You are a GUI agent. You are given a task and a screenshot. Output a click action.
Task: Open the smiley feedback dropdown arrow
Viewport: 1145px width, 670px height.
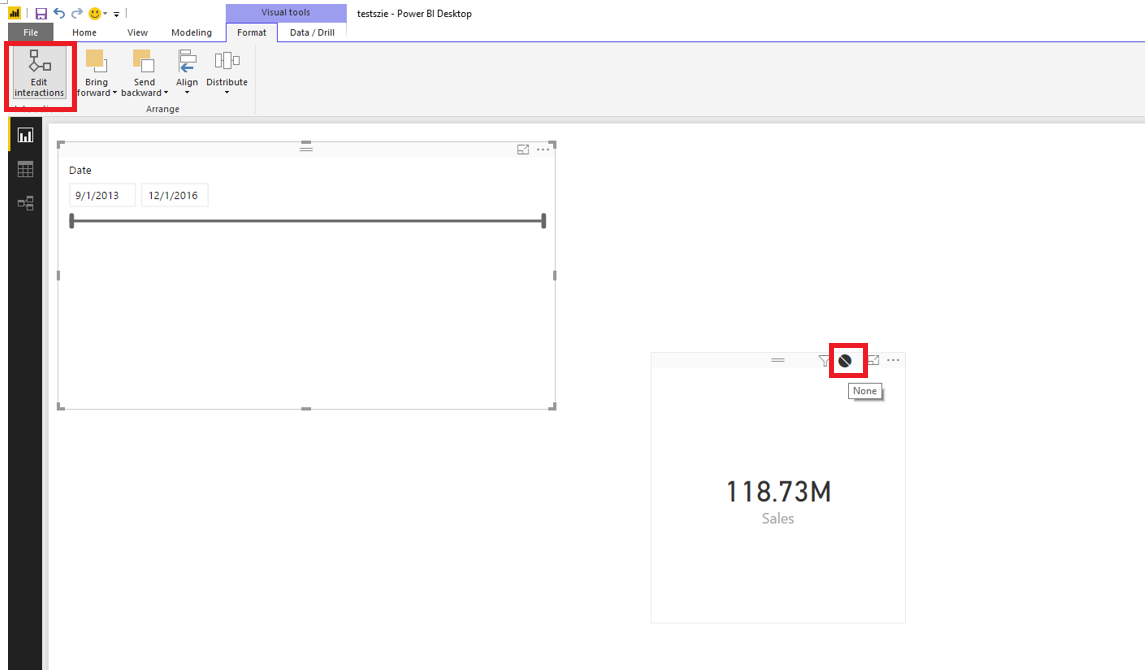coord(105,13)
